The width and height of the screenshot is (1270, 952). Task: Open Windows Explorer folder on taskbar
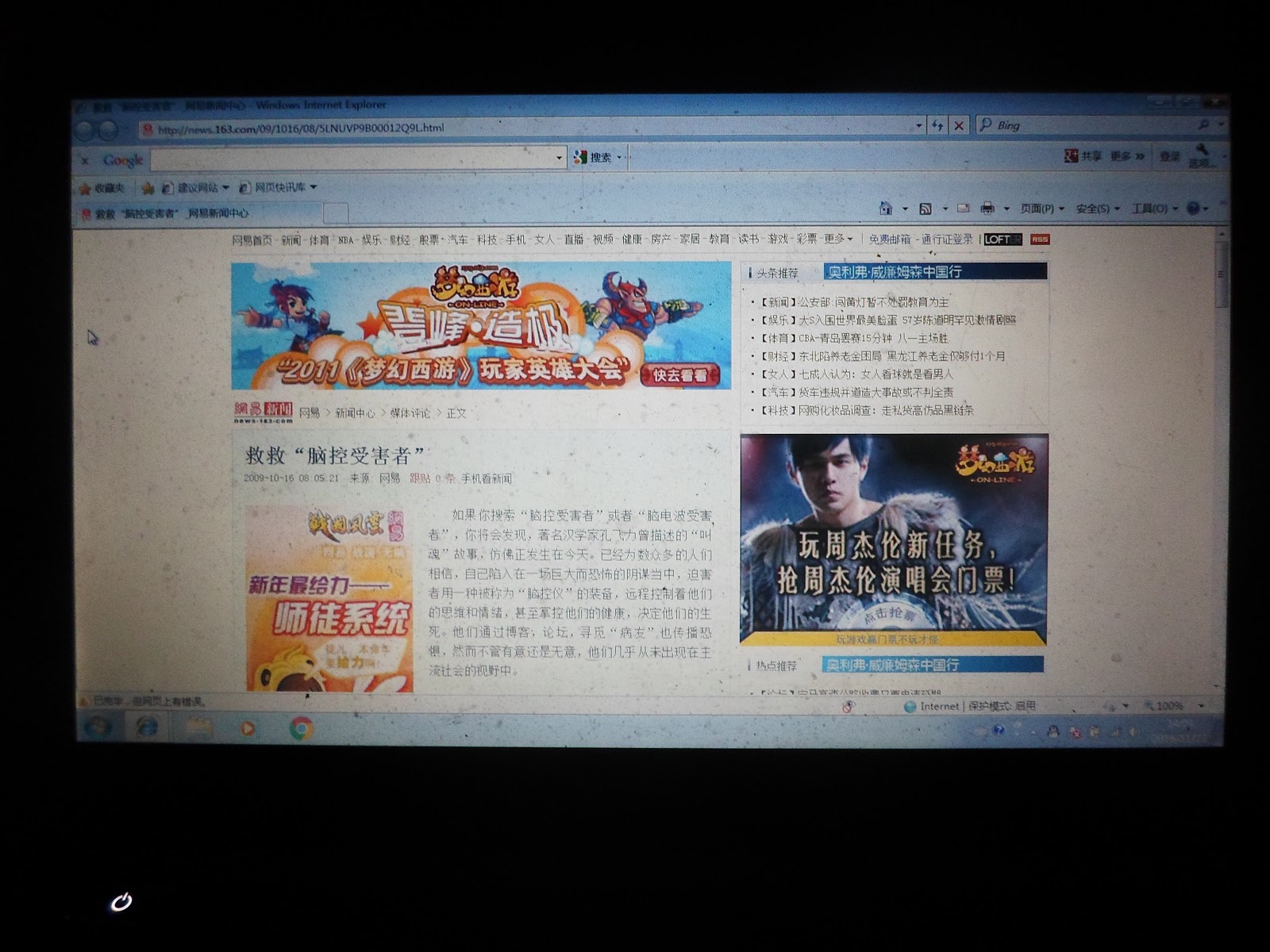point(198,727)
